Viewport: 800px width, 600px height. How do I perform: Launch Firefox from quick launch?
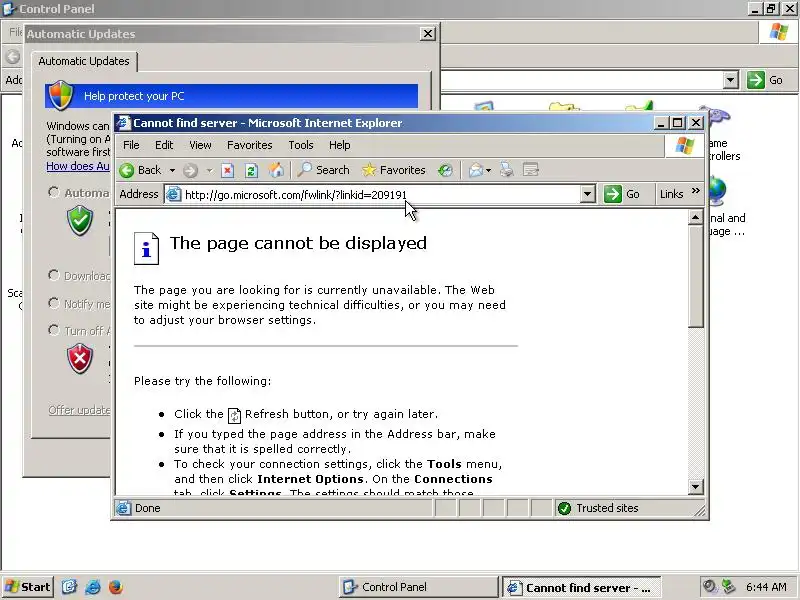click(x=116, y=587)
